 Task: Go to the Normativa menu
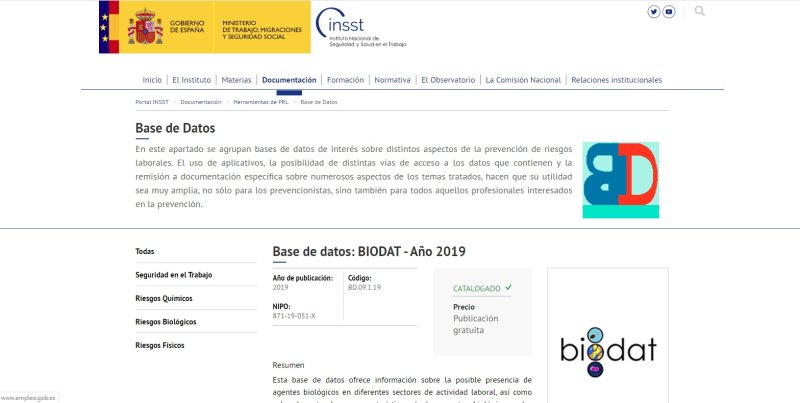point(392,80)
